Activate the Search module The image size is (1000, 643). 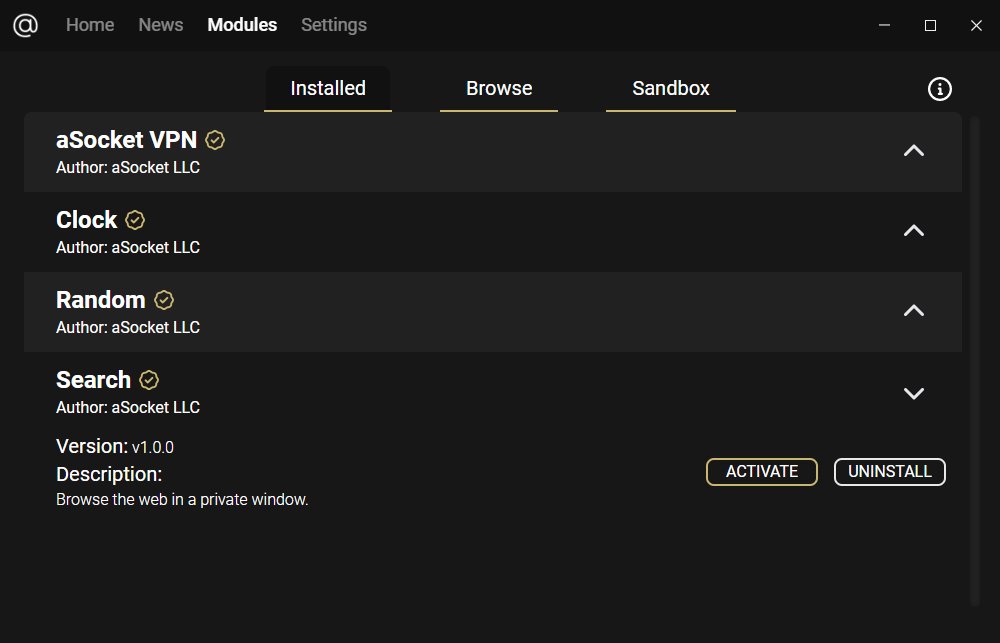click(x=762, y=472)
